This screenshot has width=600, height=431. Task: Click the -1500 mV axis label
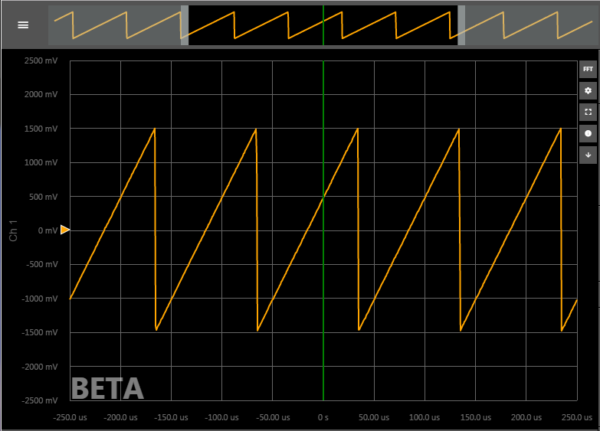pos(40,333)
